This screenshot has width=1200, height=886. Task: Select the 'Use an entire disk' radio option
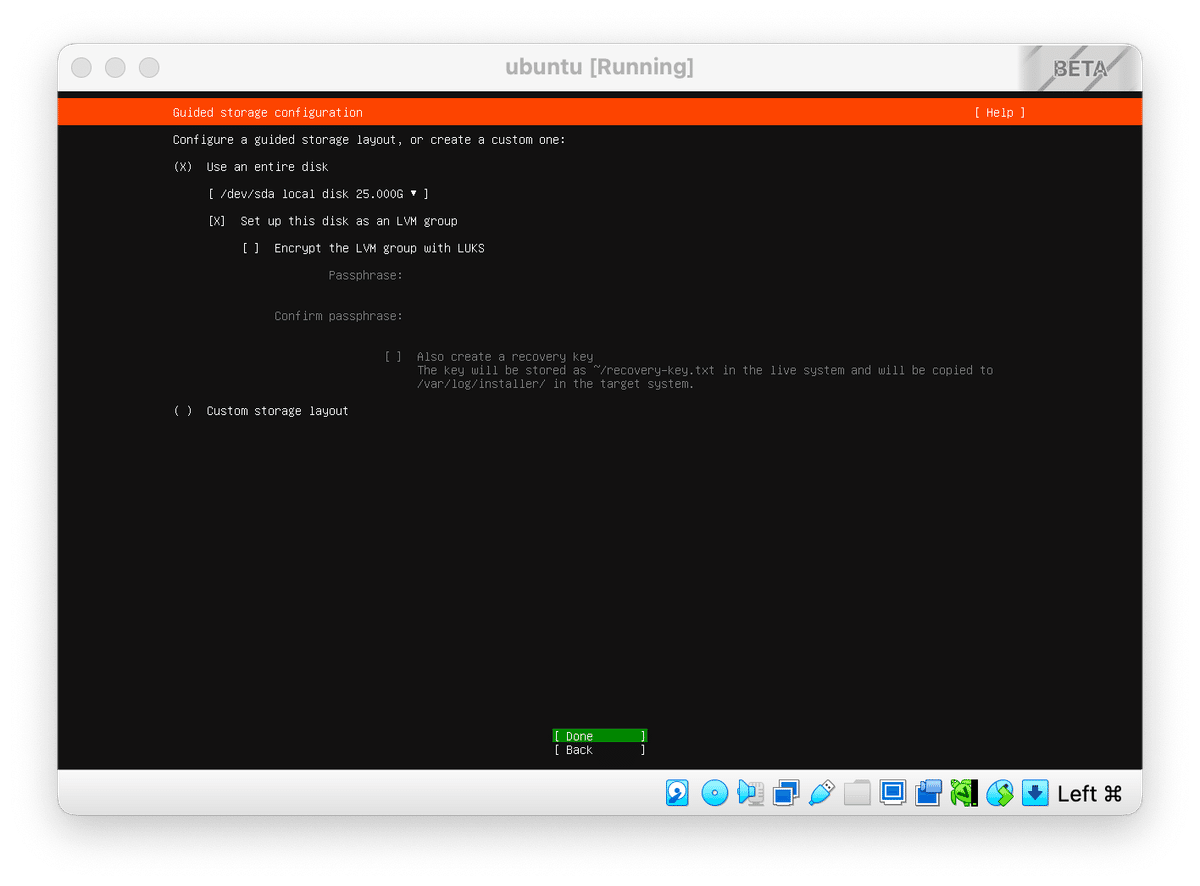pyautogui.click(x=183, y=167)
